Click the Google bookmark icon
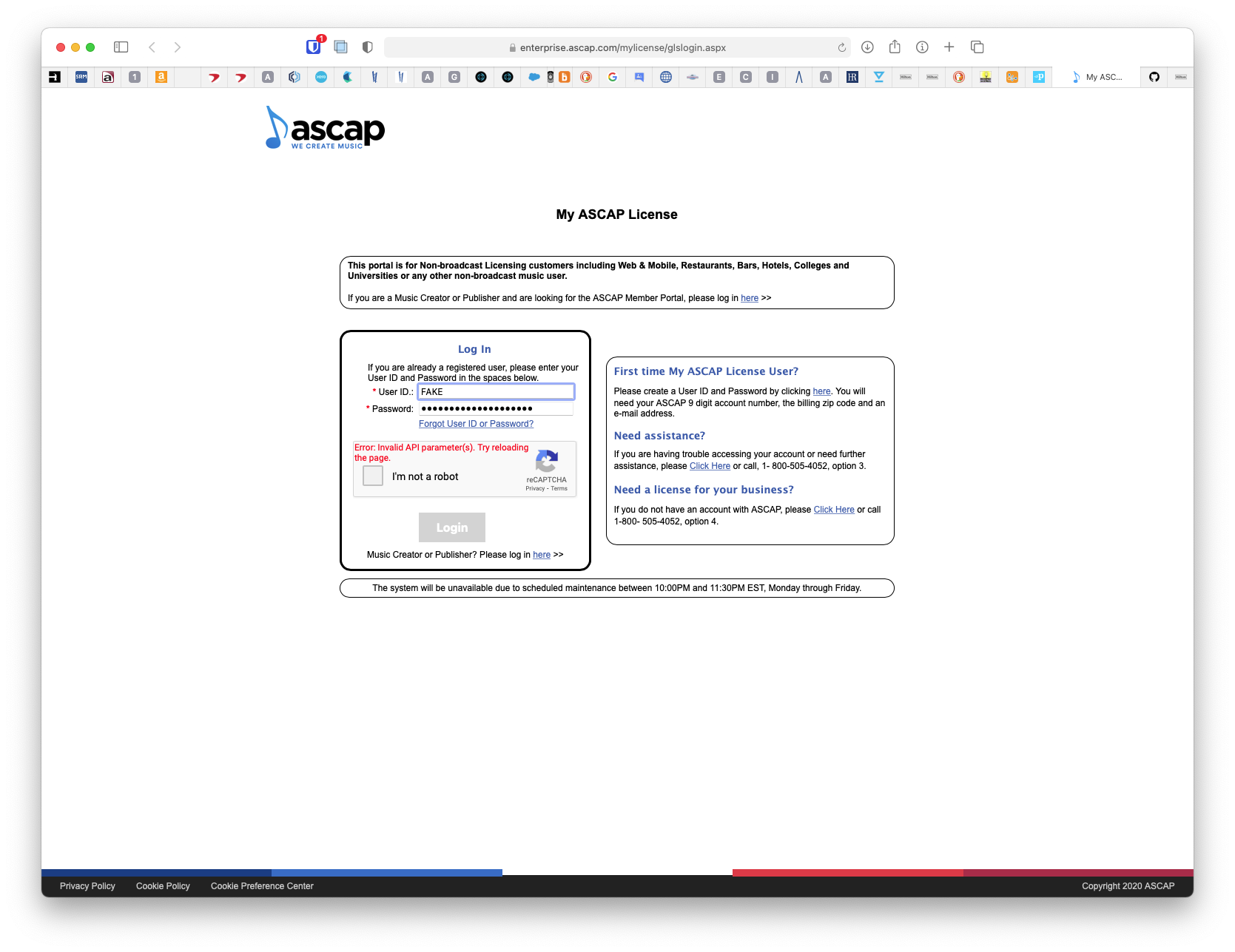The height and width of the screenshot is (952, 1235). tap(612, 77)
